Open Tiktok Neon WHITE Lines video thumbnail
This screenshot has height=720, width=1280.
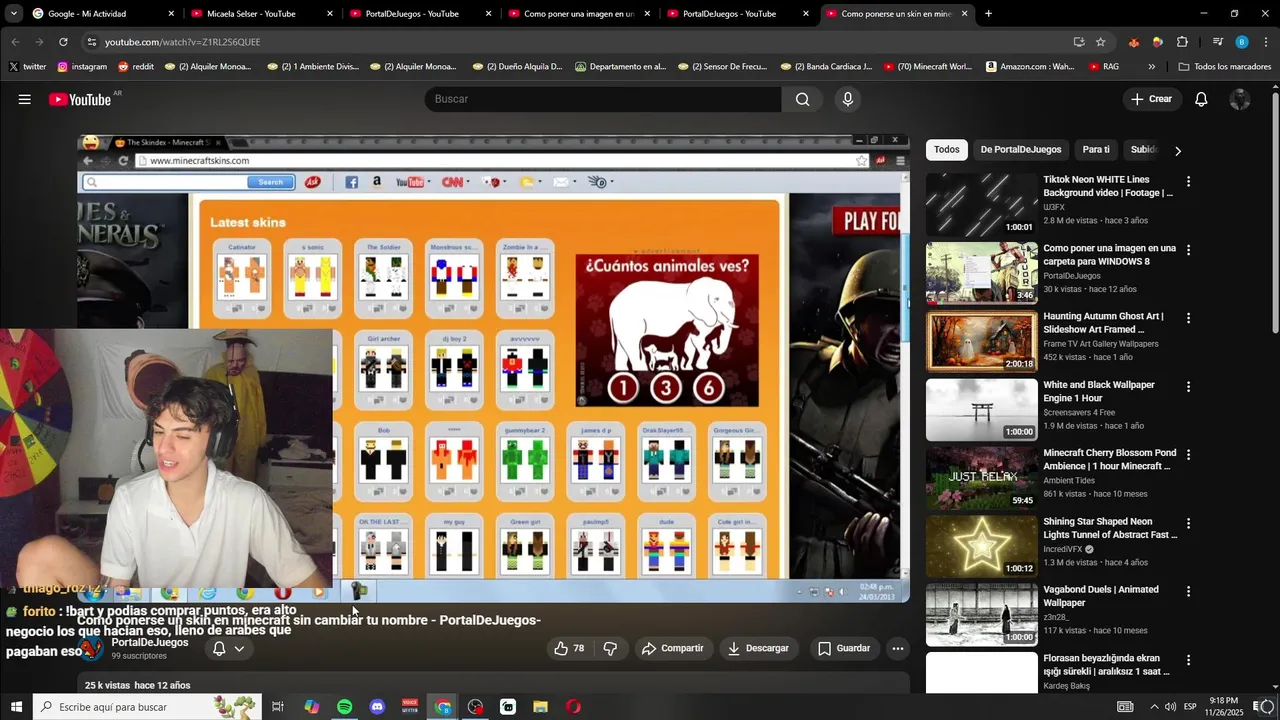click(982, 205)
